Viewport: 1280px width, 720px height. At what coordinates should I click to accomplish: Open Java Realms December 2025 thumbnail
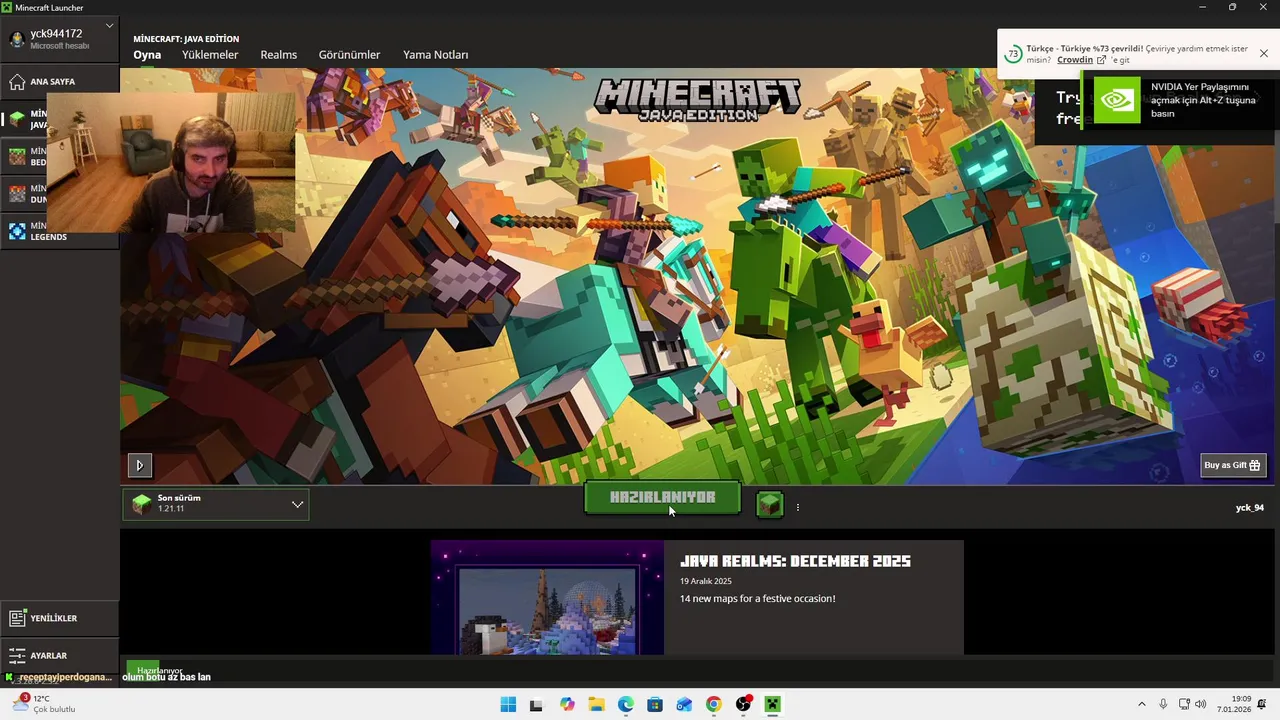click(x=547, y=598)
